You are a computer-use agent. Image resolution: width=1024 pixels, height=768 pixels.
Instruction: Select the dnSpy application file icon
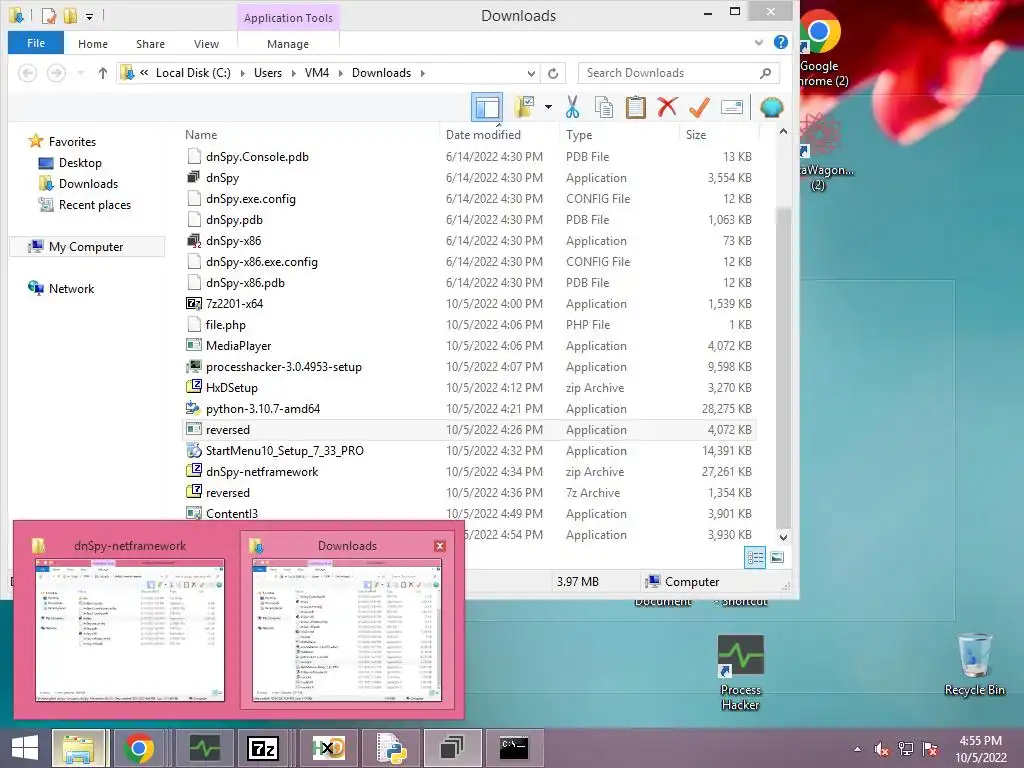(193, 178)
